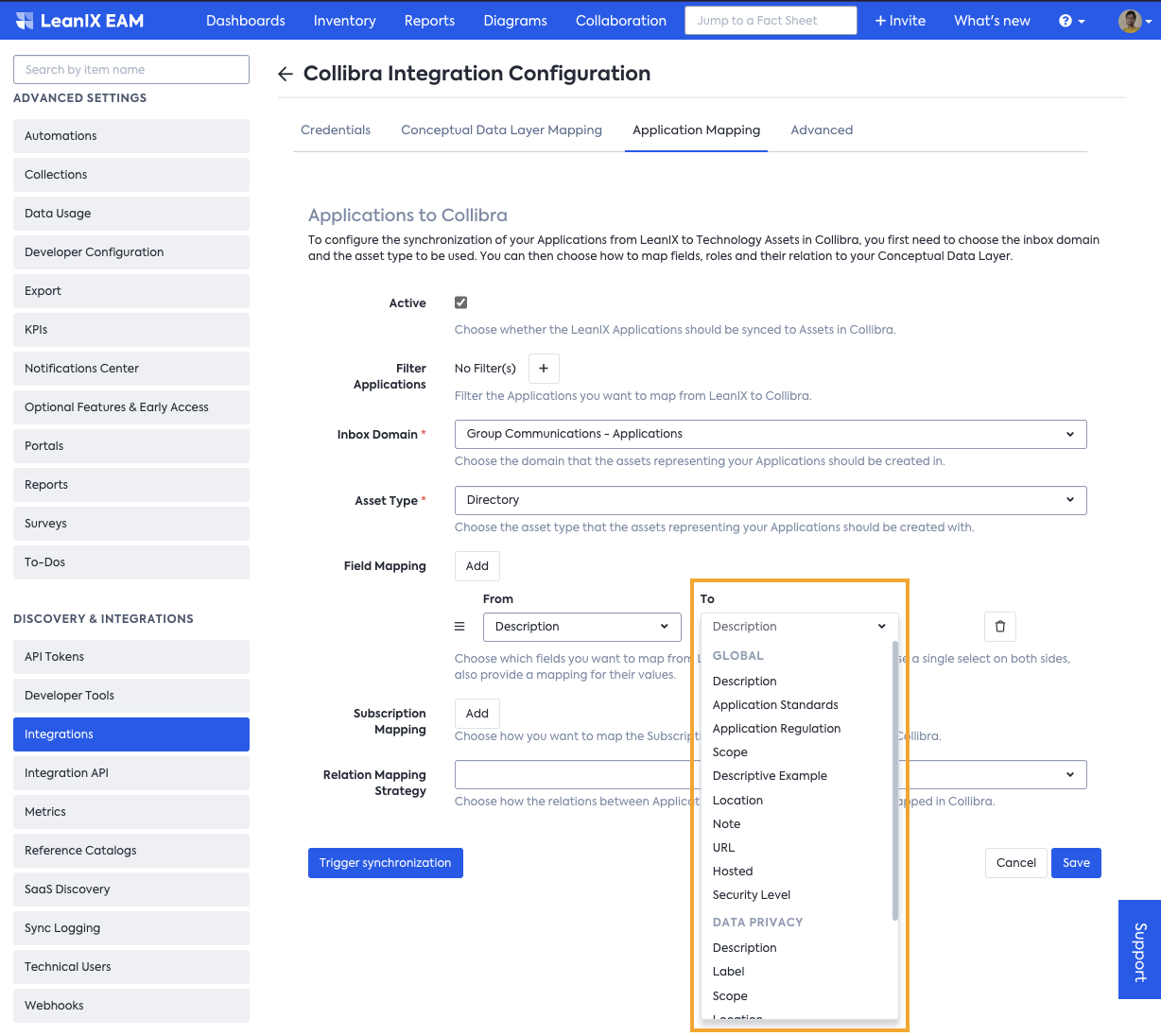
Task: Choose Note option in dropdown
Action: point(726,824)
